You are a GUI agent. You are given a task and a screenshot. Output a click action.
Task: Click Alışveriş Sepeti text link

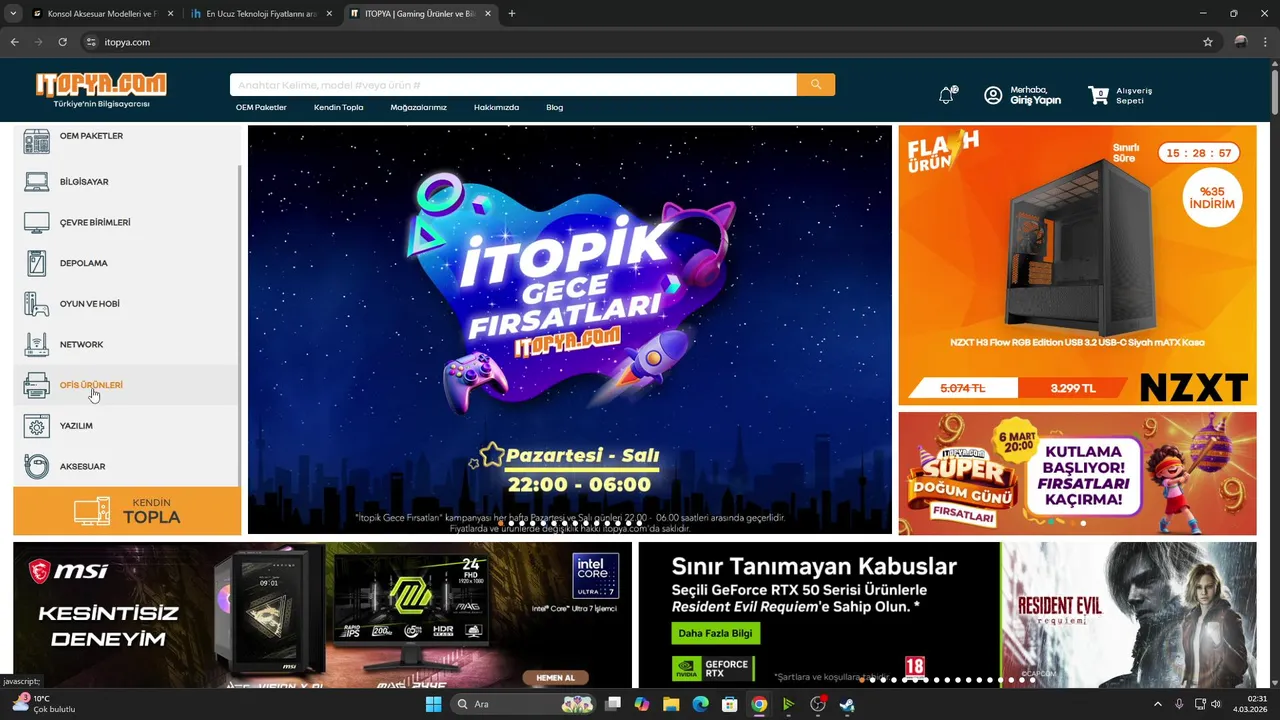[1134, 95]
